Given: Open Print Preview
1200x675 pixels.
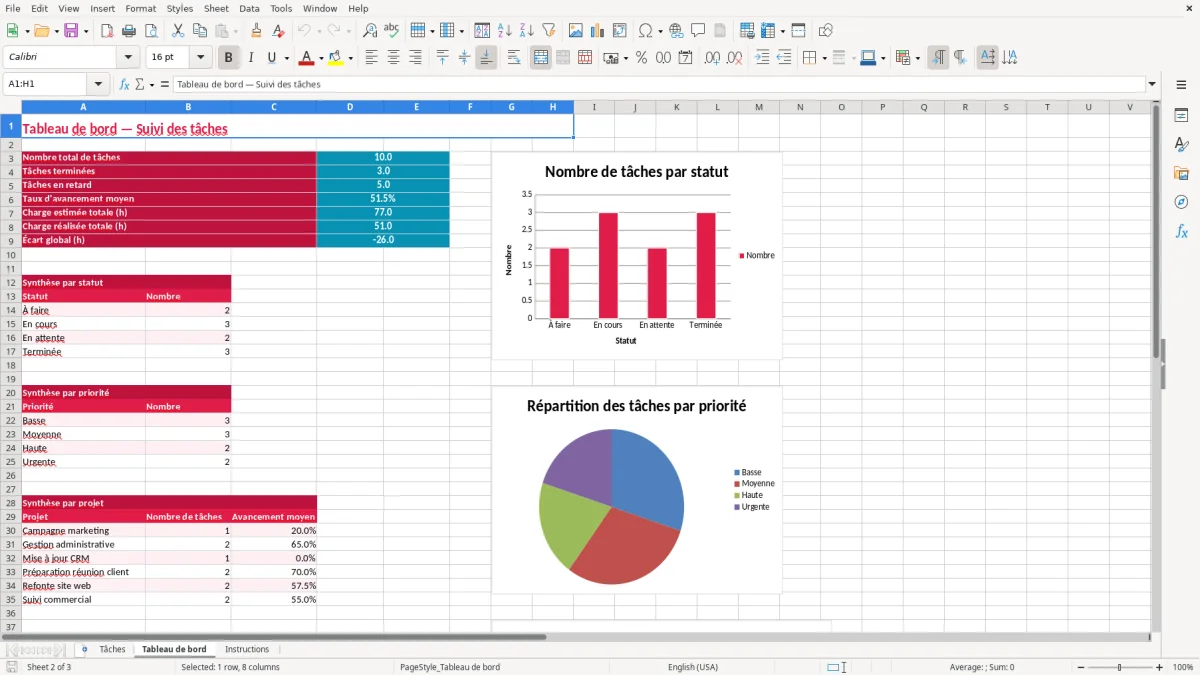Looking at the screenshot, I should pyautogui.click(x=151, y=31).
